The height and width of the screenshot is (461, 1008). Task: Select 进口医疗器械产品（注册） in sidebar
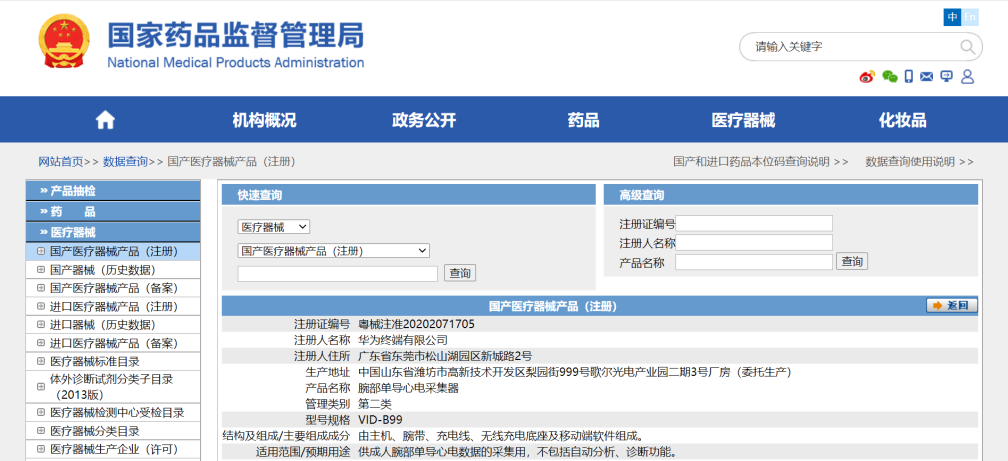114,307
